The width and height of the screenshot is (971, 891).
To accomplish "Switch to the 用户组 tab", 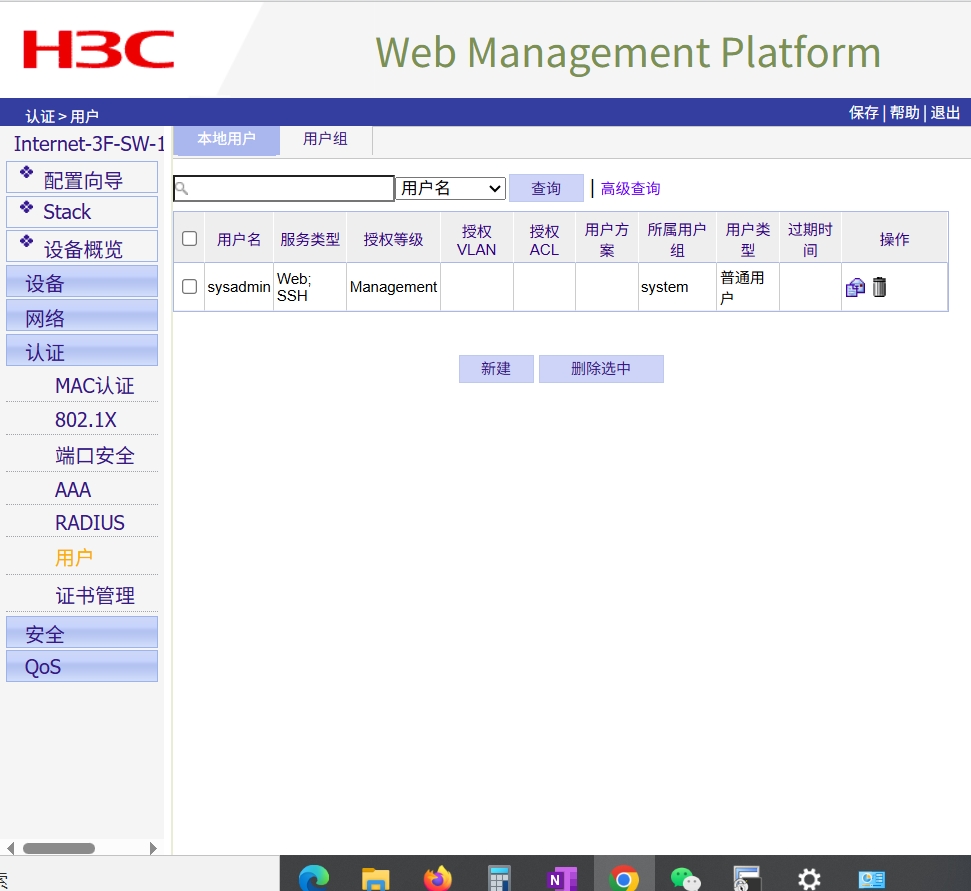I will (x=325, y=139).
